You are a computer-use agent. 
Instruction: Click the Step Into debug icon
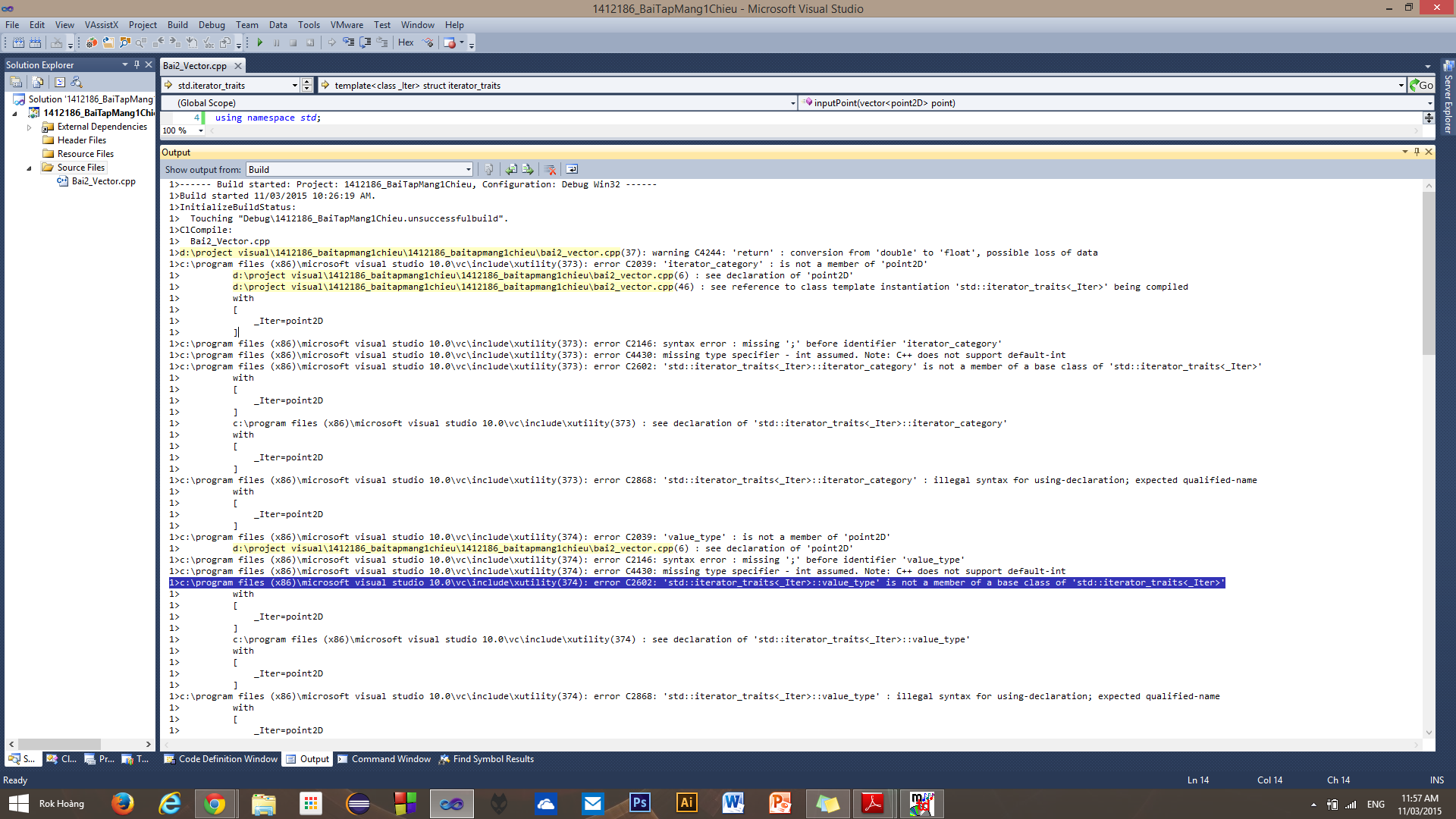tap(348, 42)
